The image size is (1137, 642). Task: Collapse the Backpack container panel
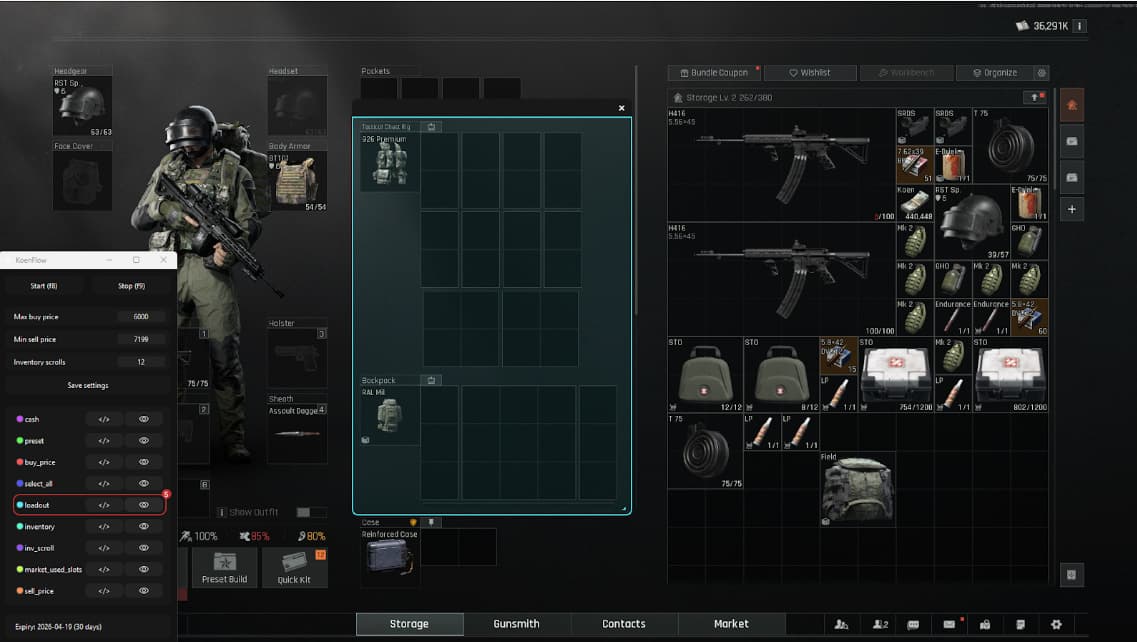point(431,381)
